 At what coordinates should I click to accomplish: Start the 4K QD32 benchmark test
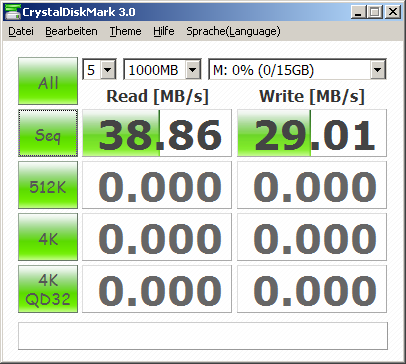[48, 289]
